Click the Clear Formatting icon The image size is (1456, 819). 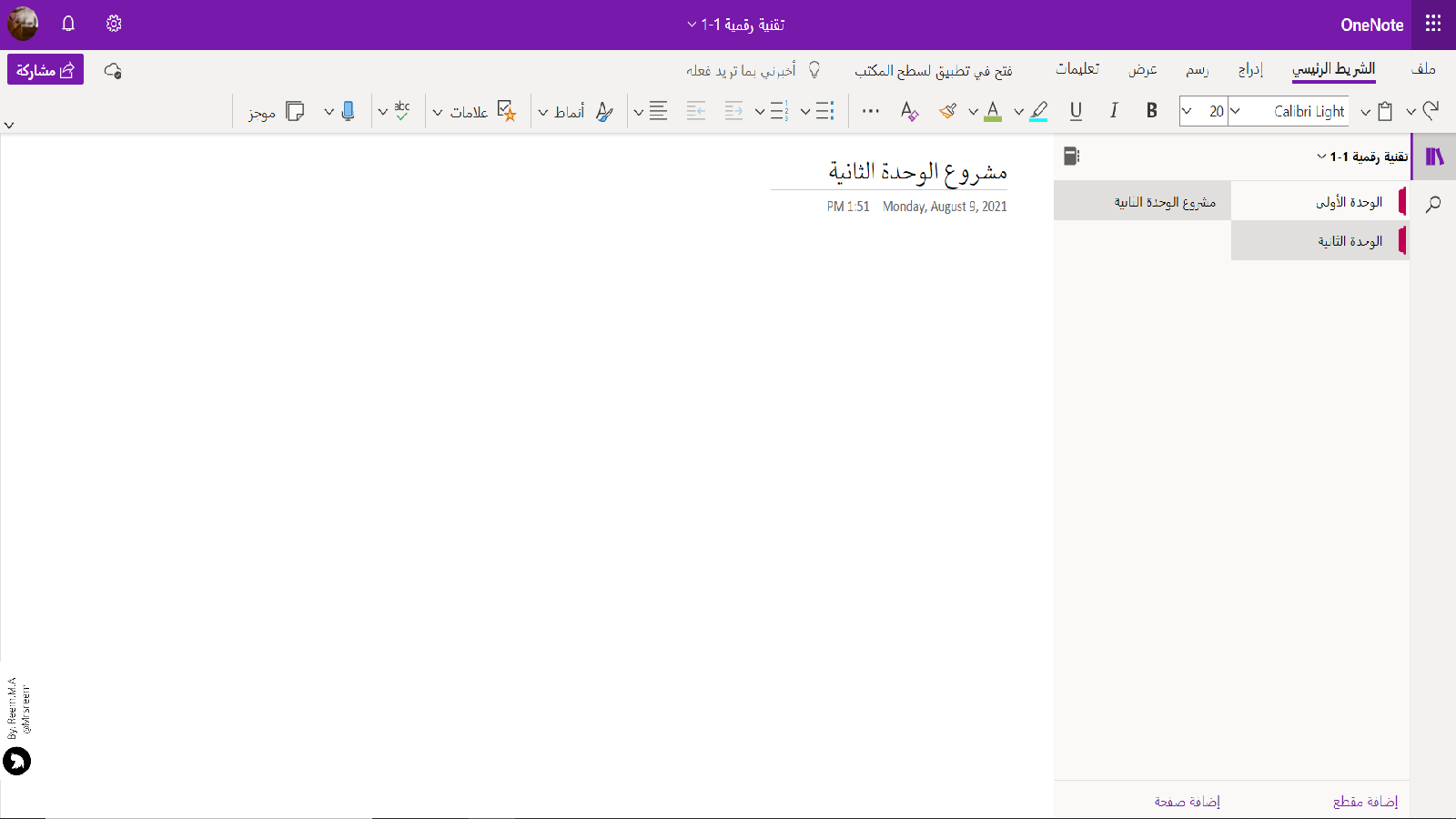pyautogui.click(x=909, y=111)
